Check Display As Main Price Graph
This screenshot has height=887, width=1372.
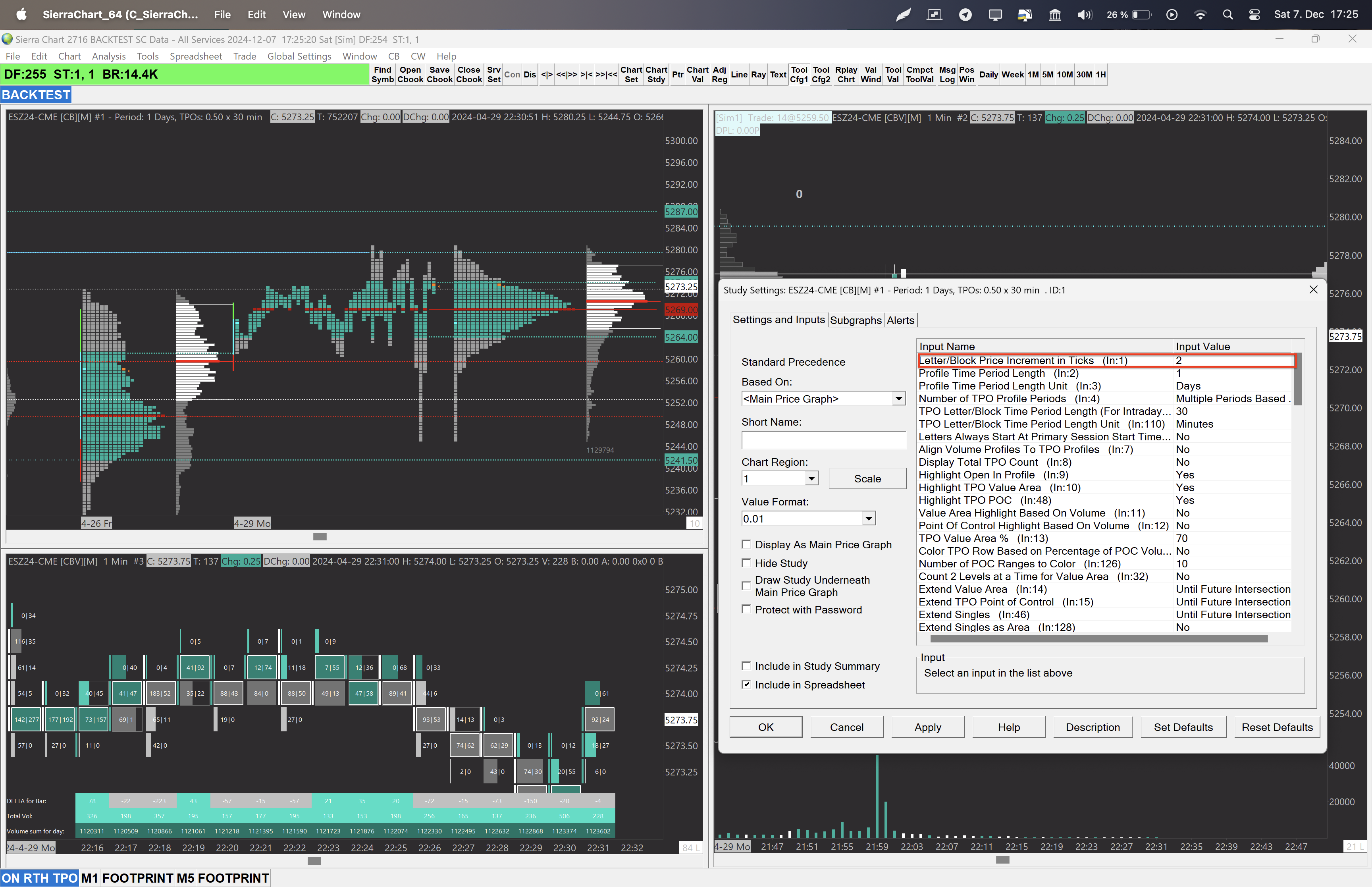click(x=746, y=544)
